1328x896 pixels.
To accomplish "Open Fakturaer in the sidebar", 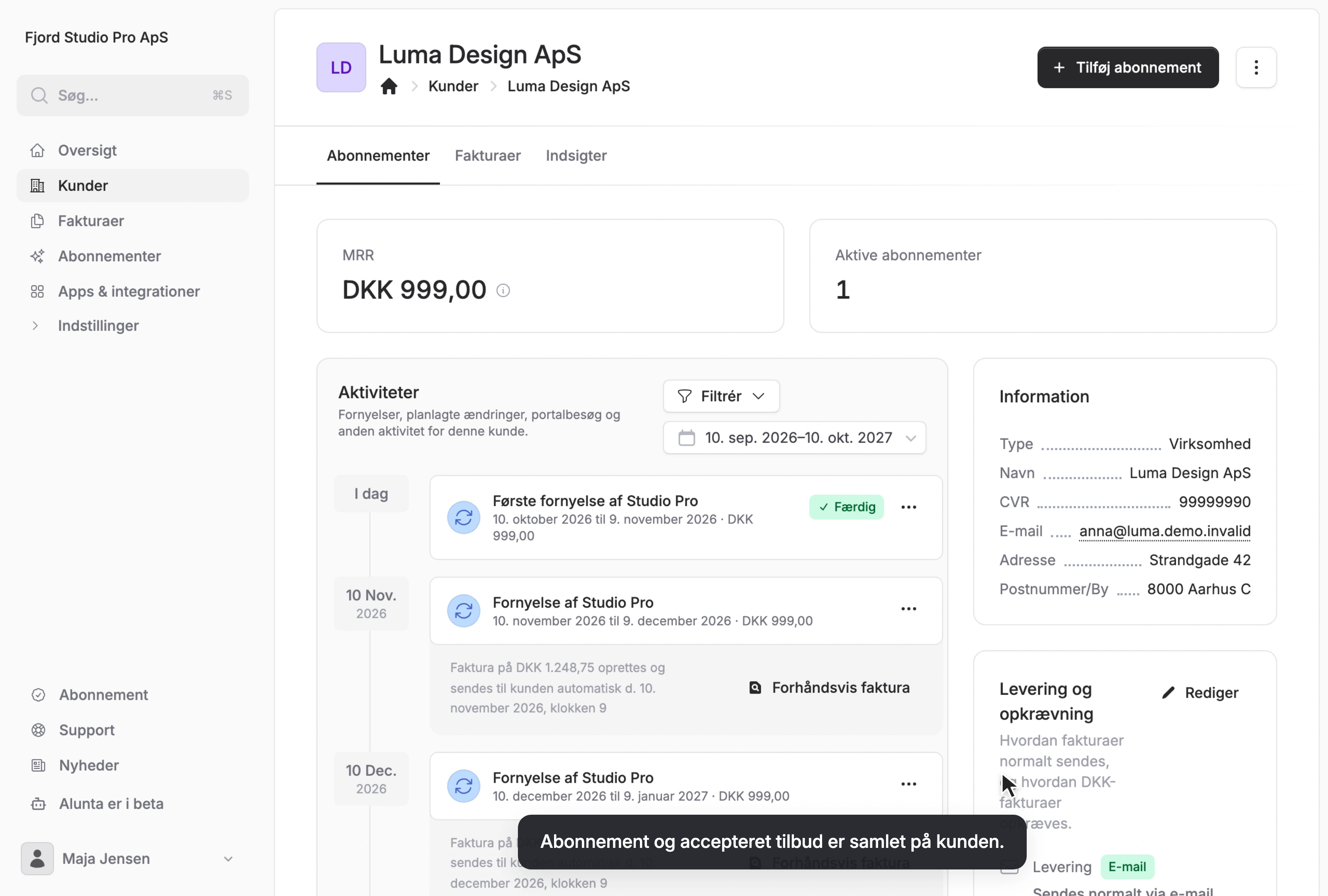I will click(x=132, y=221).
